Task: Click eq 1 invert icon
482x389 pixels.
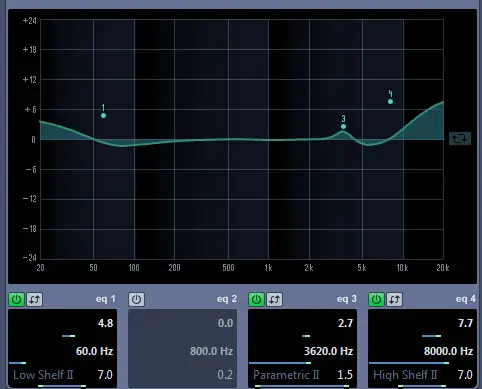Action: tap(34, 299)
